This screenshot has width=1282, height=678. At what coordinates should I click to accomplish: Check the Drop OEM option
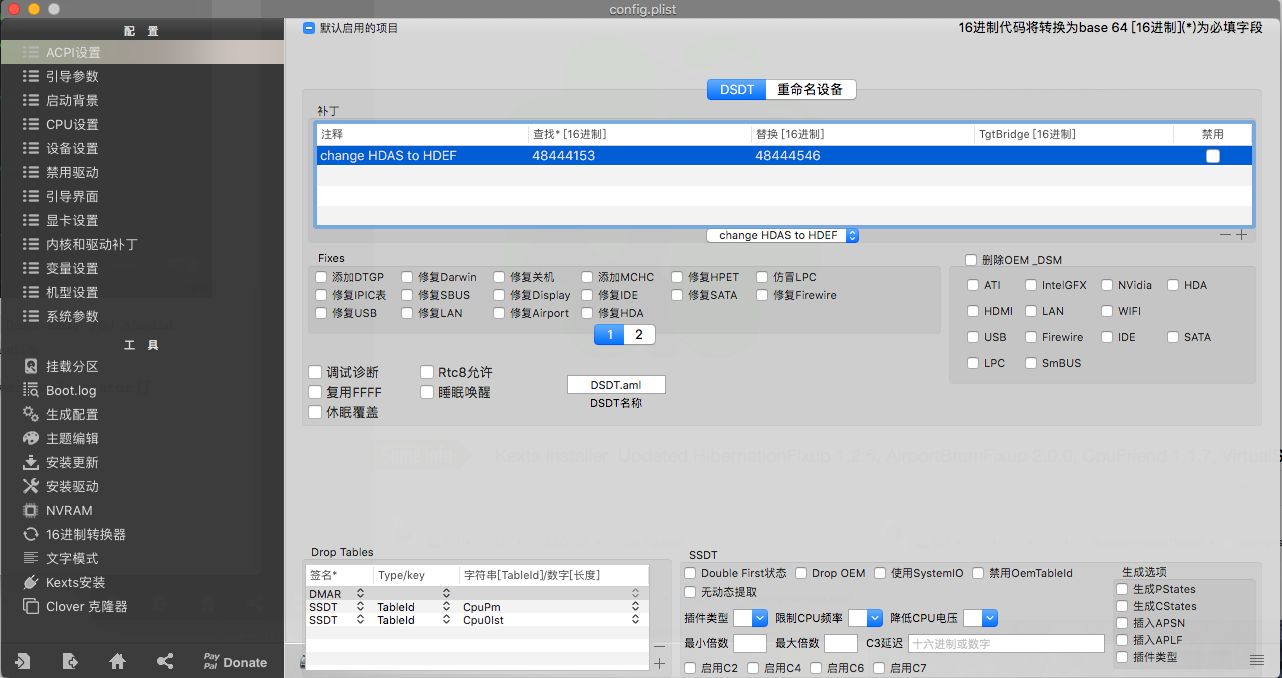(x=801, y=573)
